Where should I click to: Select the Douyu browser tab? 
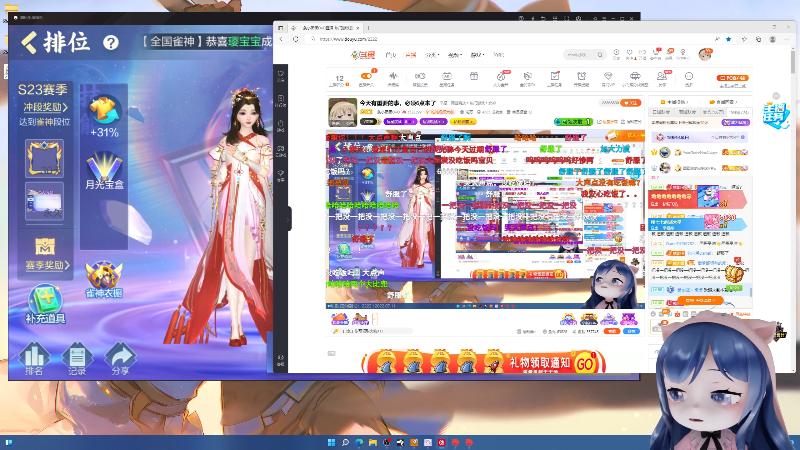point(325,28)
